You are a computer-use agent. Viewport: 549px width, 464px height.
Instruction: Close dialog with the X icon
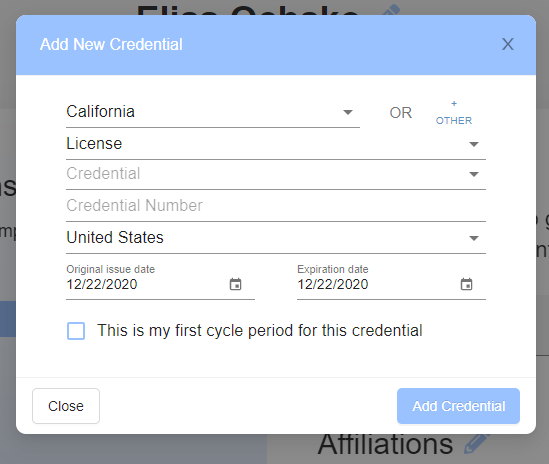point(508,44)
